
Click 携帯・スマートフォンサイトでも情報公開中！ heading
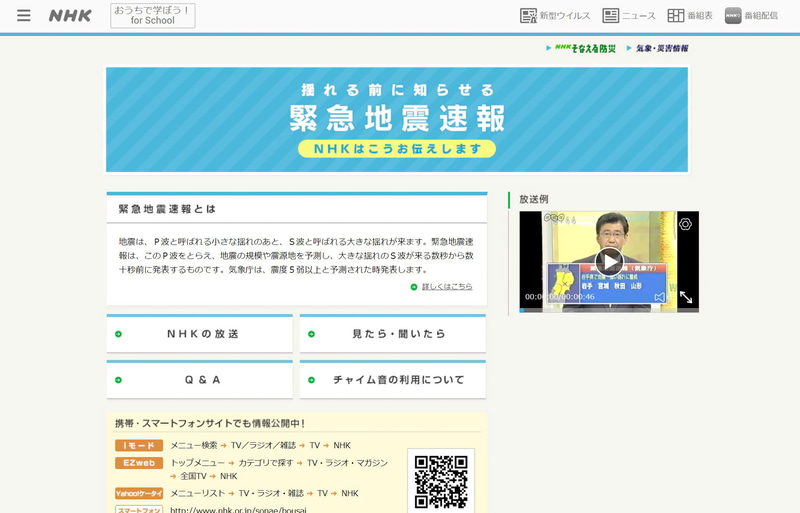[x=210, y=423]
